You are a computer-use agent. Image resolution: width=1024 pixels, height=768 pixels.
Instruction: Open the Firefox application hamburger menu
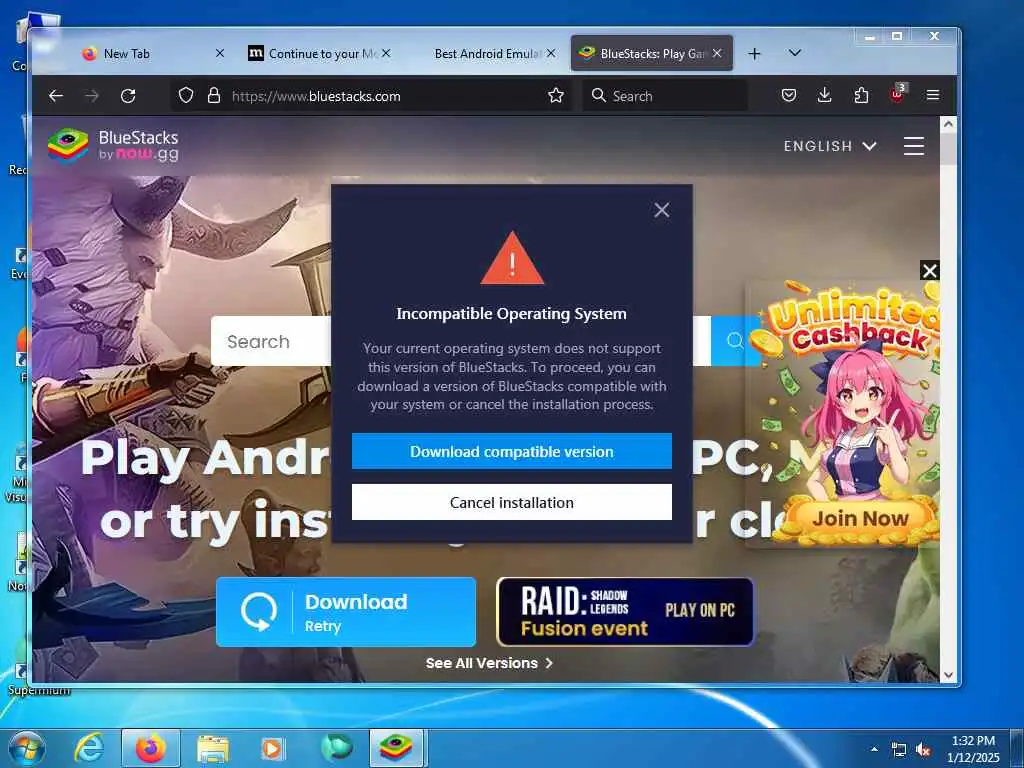point(933,96)
